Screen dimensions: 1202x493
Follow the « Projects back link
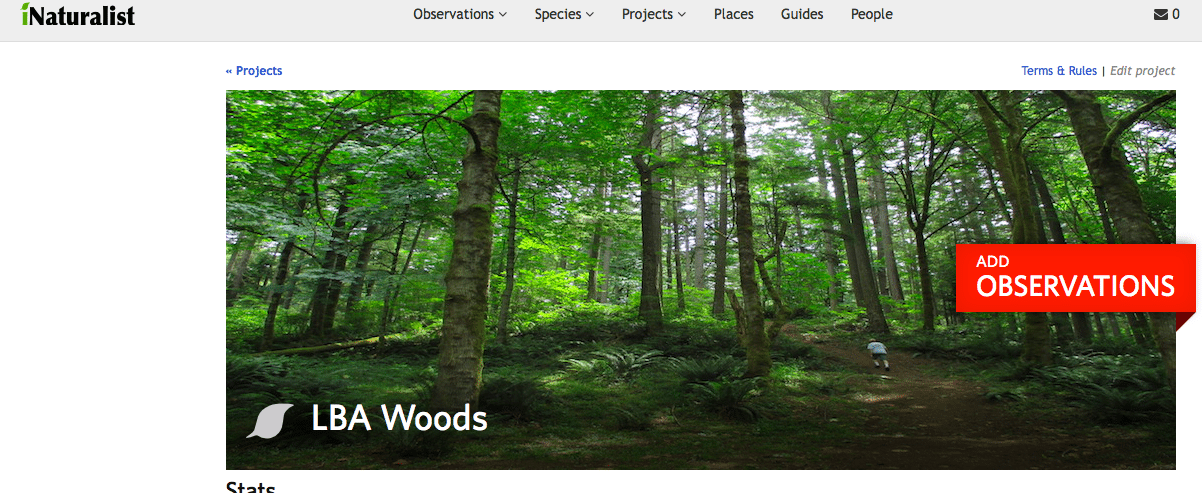click(254, 71)
